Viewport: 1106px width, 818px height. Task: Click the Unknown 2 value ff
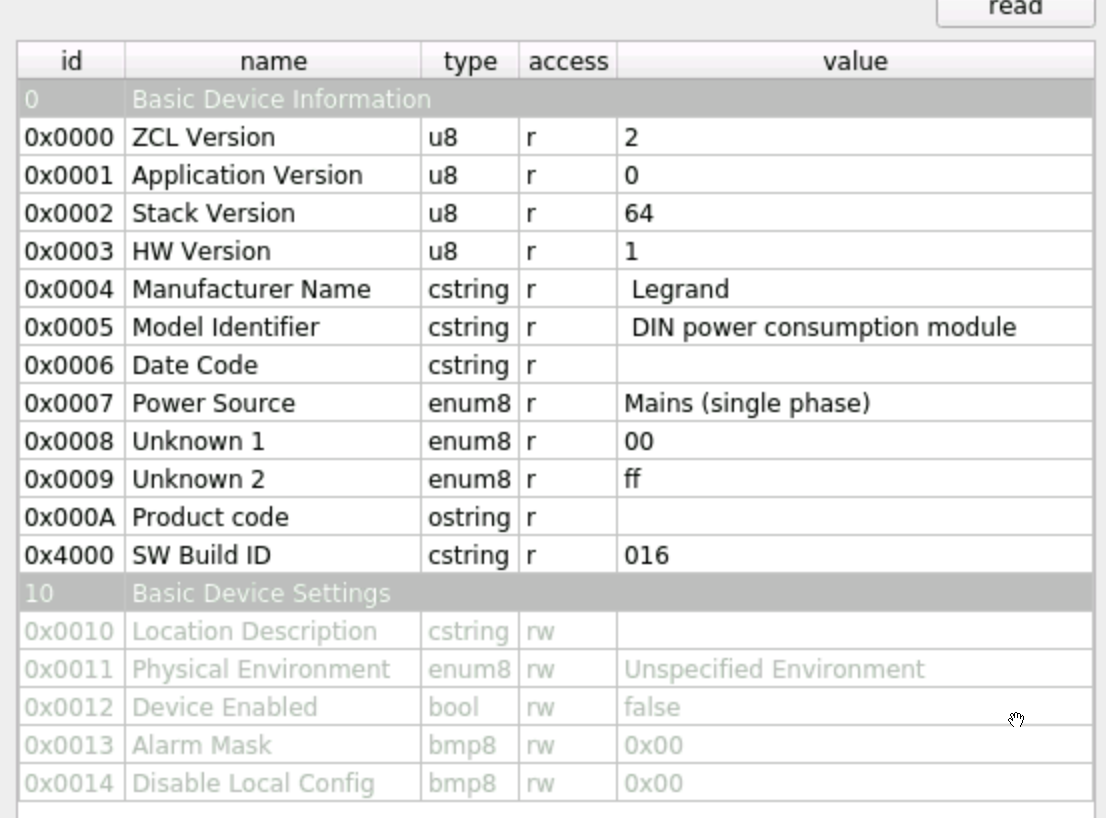pyautogui.click(x=855, y=480)
